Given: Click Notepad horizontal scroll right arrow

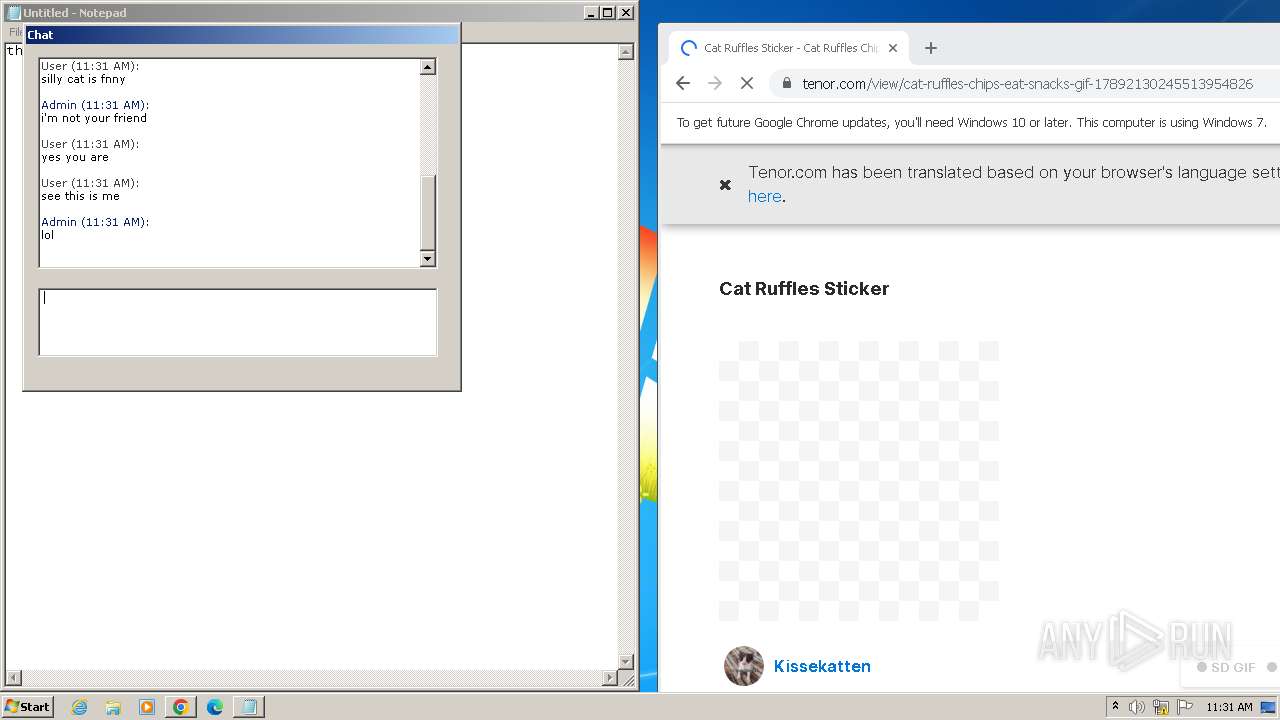Looking at the screenshot, I should coord(609,678).
